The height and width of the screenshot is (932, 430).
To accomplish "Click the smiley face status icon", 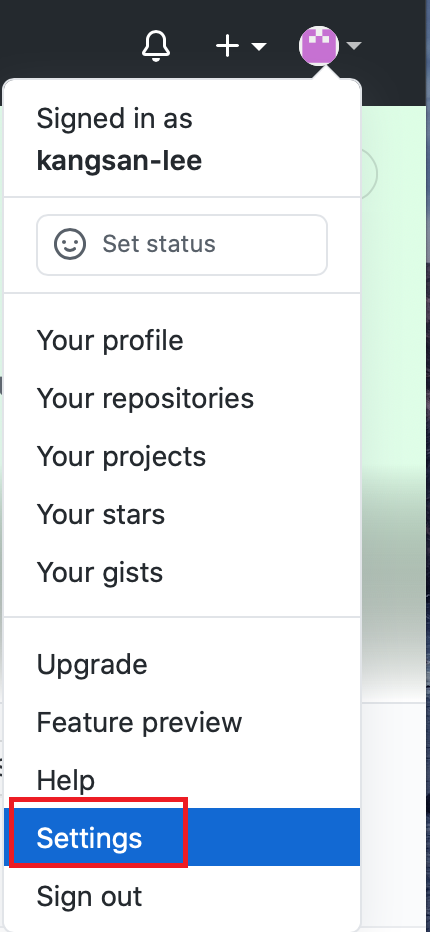I will coord(70,244).
